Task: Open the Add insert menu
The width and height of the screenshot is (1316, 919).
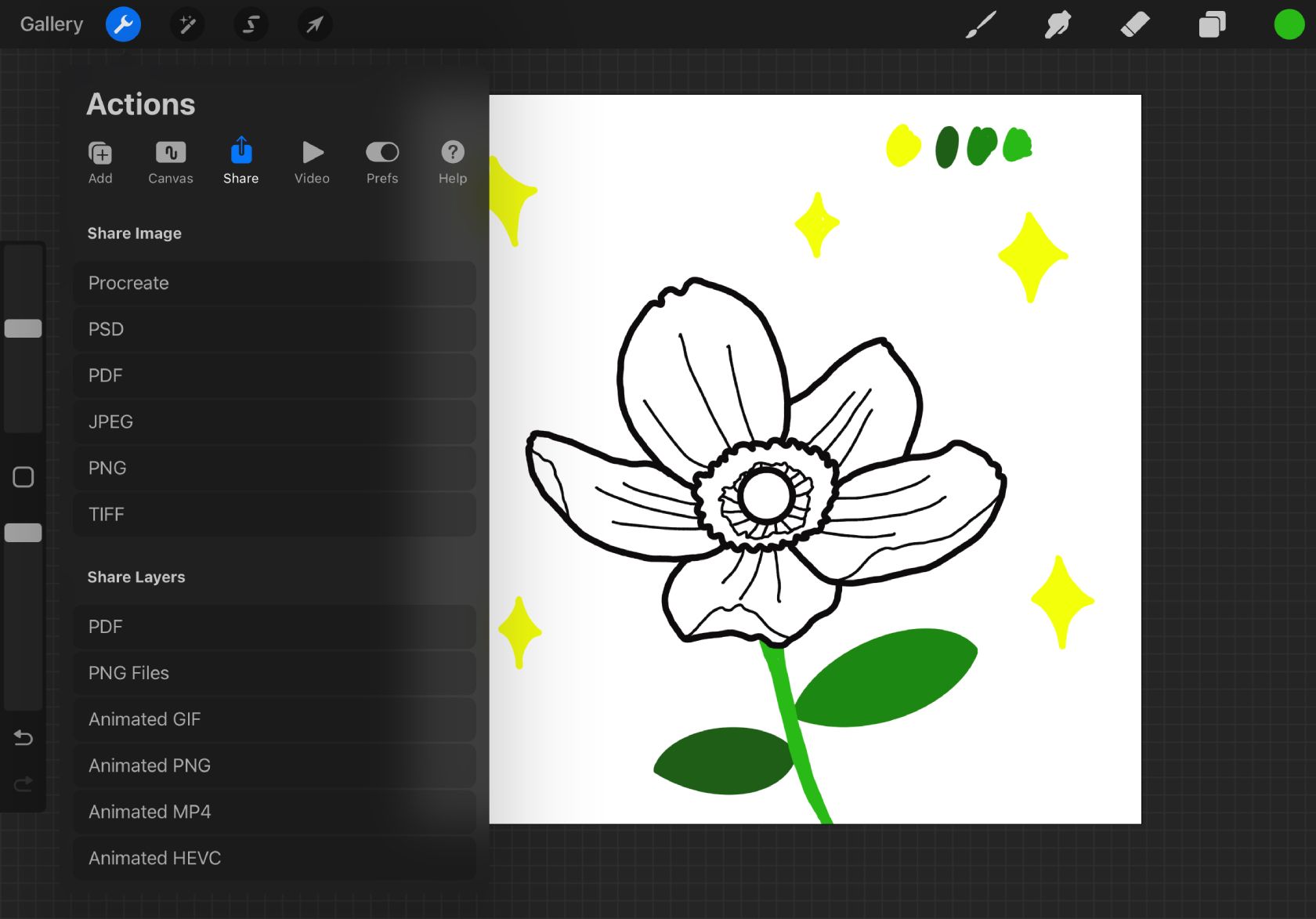Action: point(99,162)
